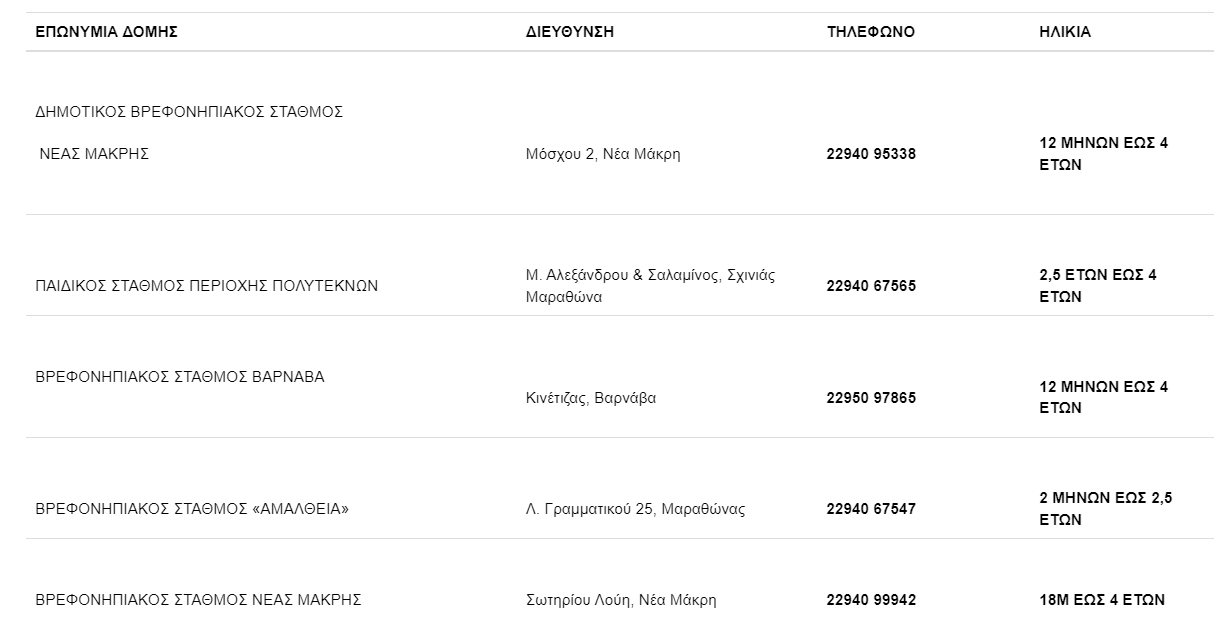Image resolution: width=1216 pixels, height=628 pixels.
Task: Select the Κινέτιζας, Βαρνάβα address
Action: click(x=591, y=398)
